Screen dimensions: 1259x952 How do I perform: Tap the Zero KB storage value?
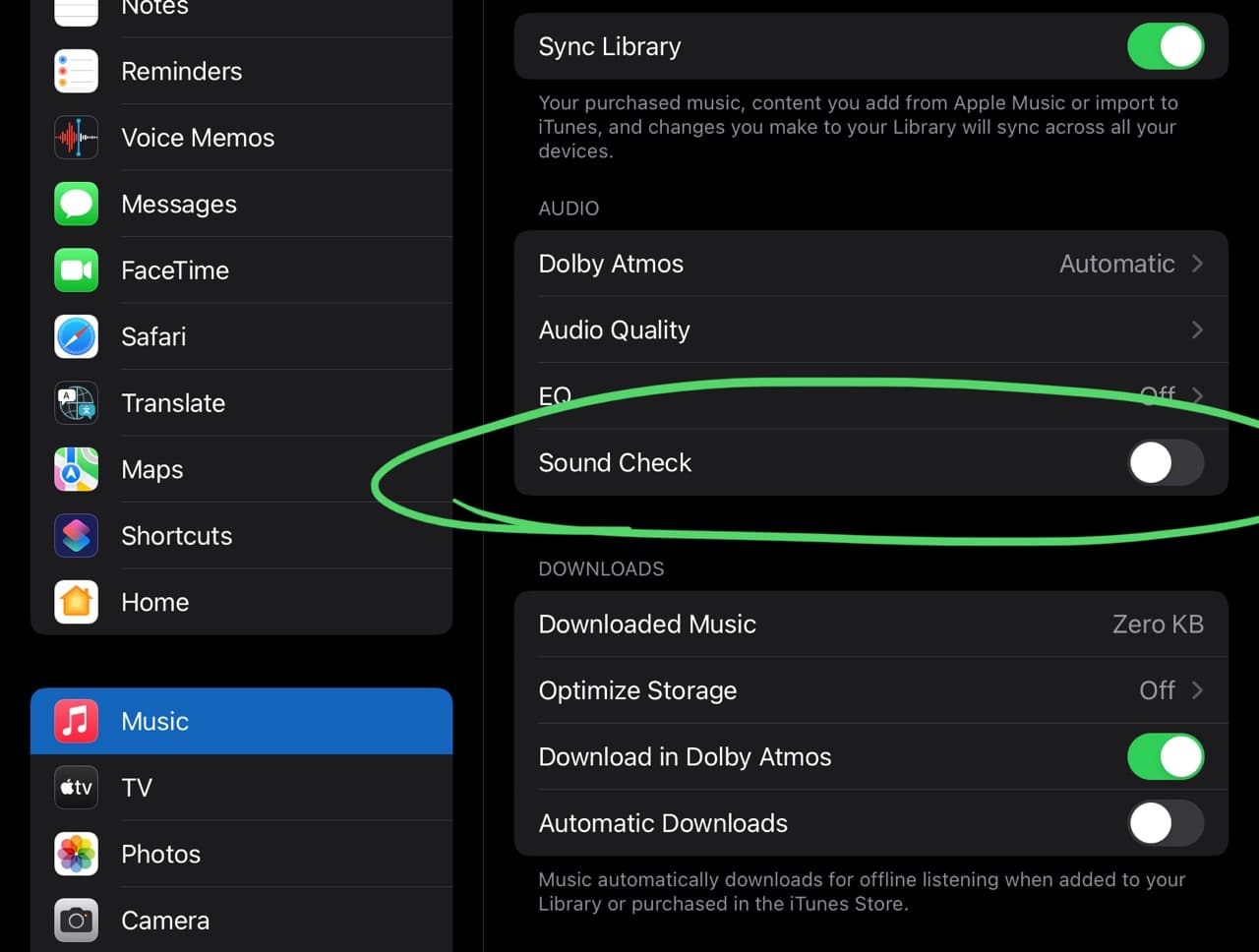[1158, 625]
